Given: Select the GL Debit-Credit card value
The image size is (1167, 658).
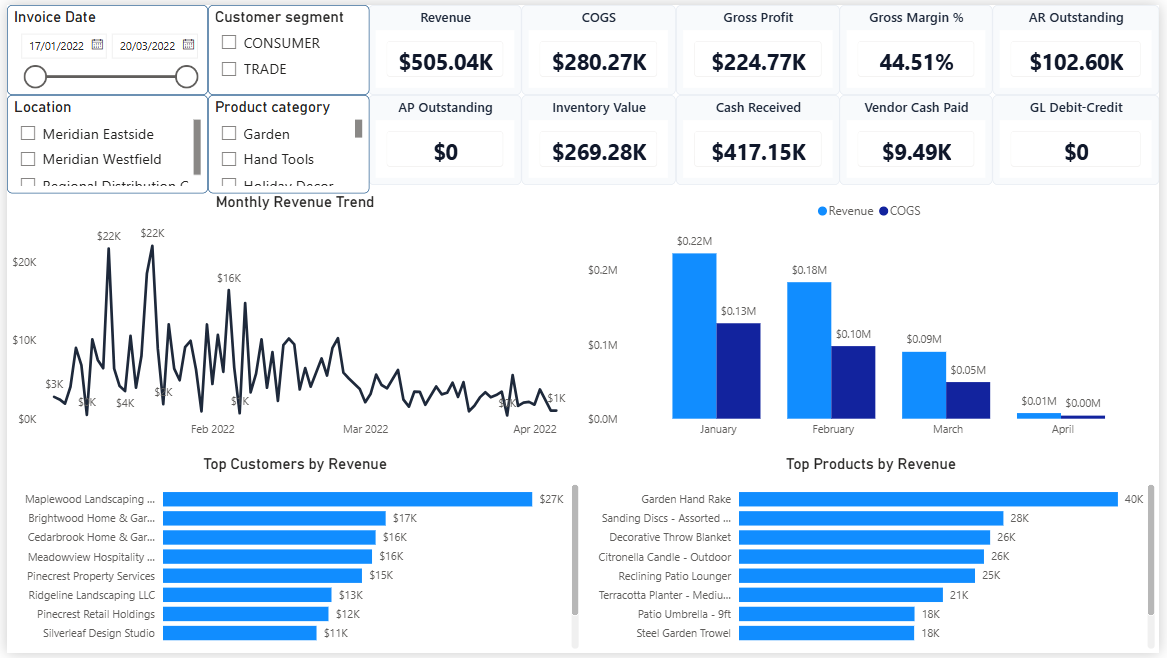Looking at the screenshot, I should click(1076, 152).
